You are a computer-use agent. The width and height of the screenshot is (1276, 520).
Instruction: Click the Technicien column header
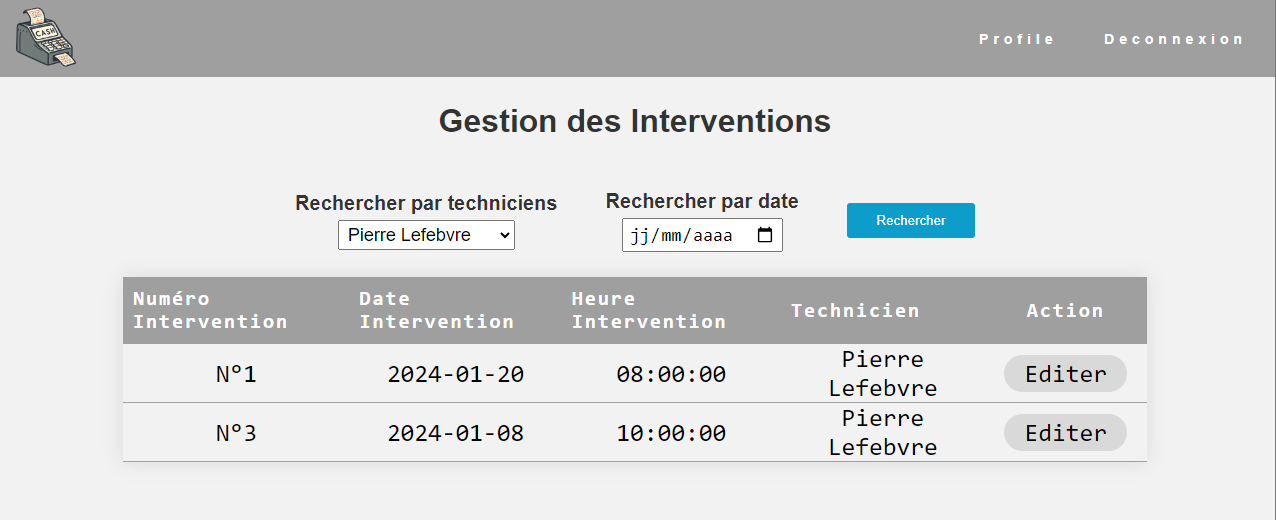point(855,310)
